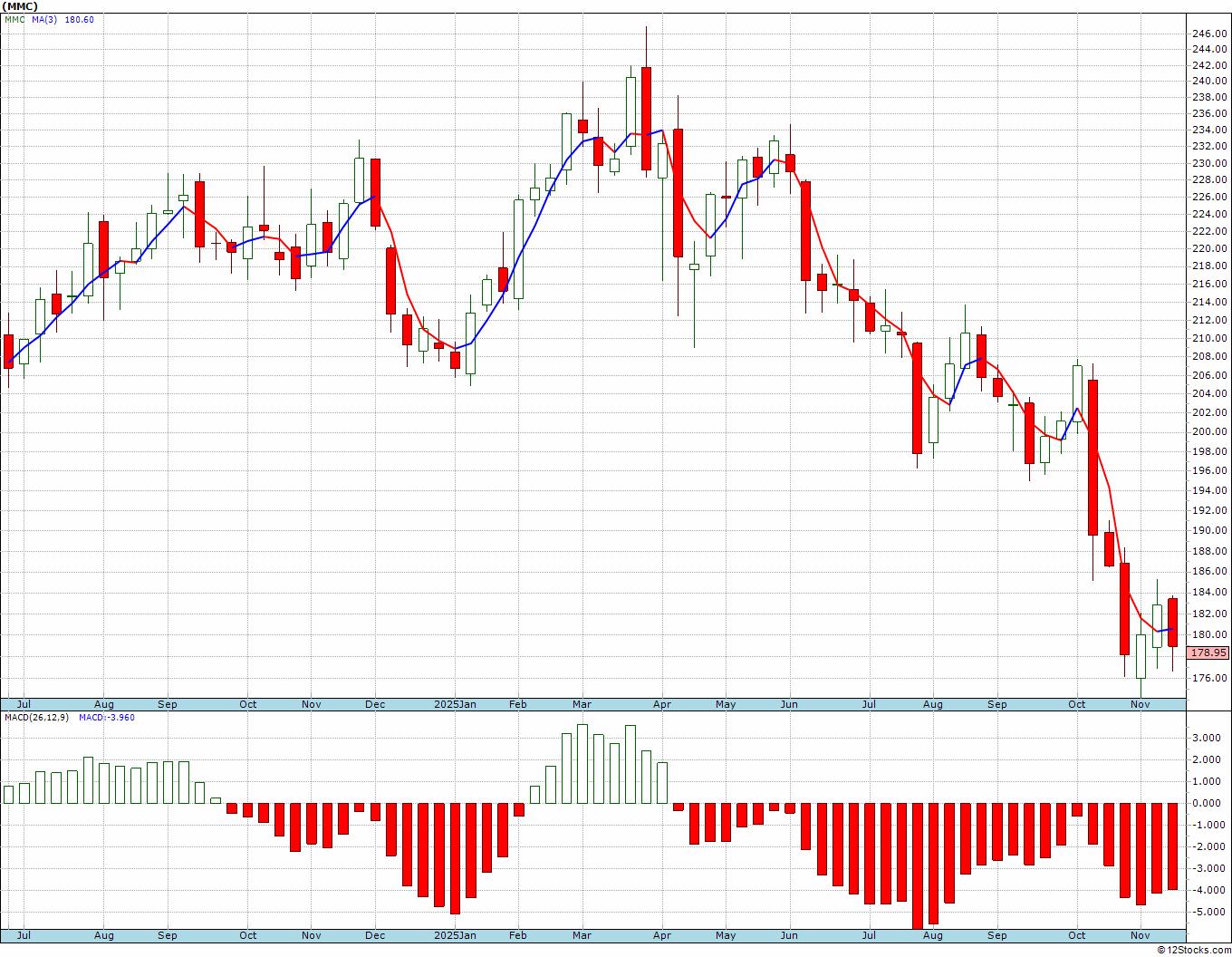Click 2025Jan on the price chart time axis

pos(455,704)
